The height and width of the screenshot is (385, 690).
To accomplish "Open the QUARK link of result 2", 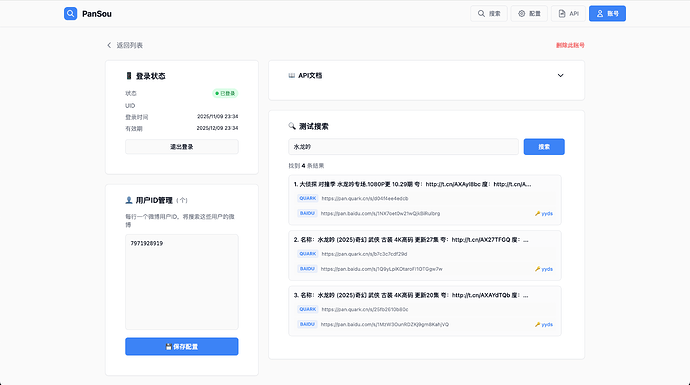I will 364,254.
